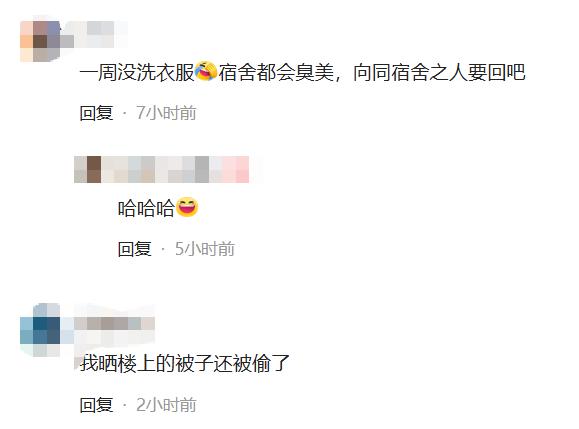
Task: Open the blurred username of the first commenter
Action: (x=94, y=34)
